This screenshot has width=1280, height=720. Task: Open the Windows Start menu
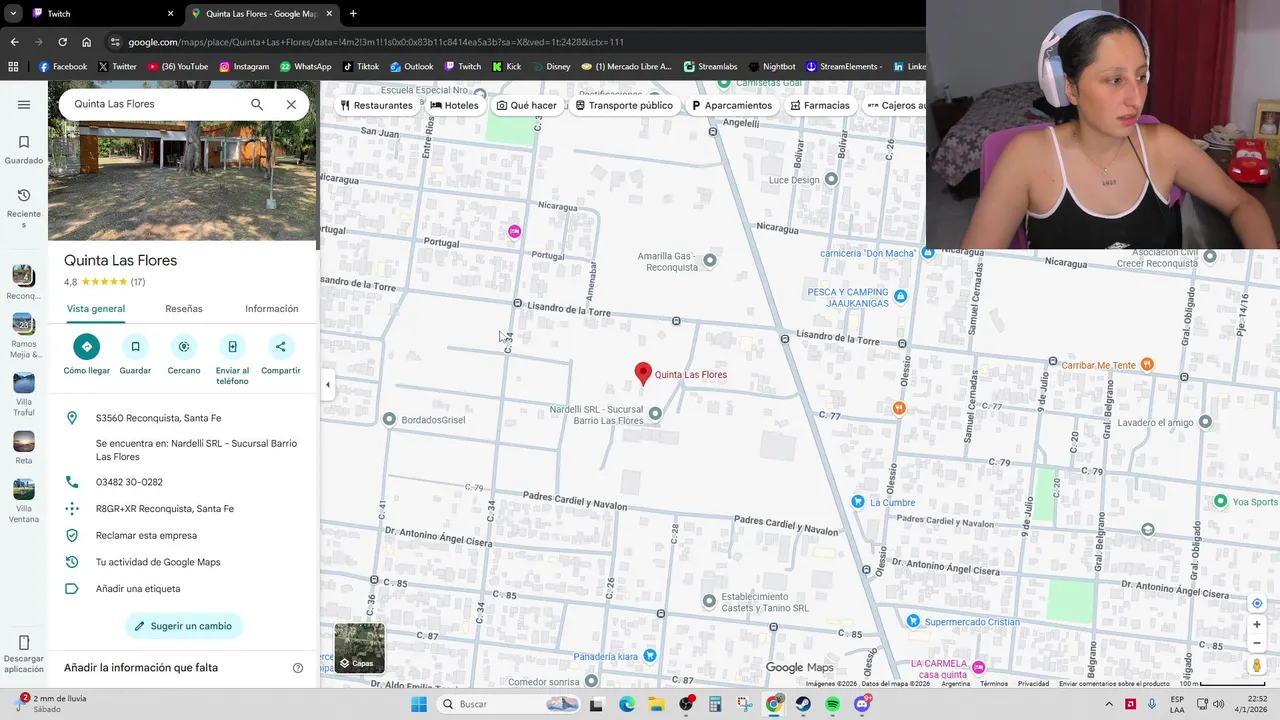pos(419,704)
